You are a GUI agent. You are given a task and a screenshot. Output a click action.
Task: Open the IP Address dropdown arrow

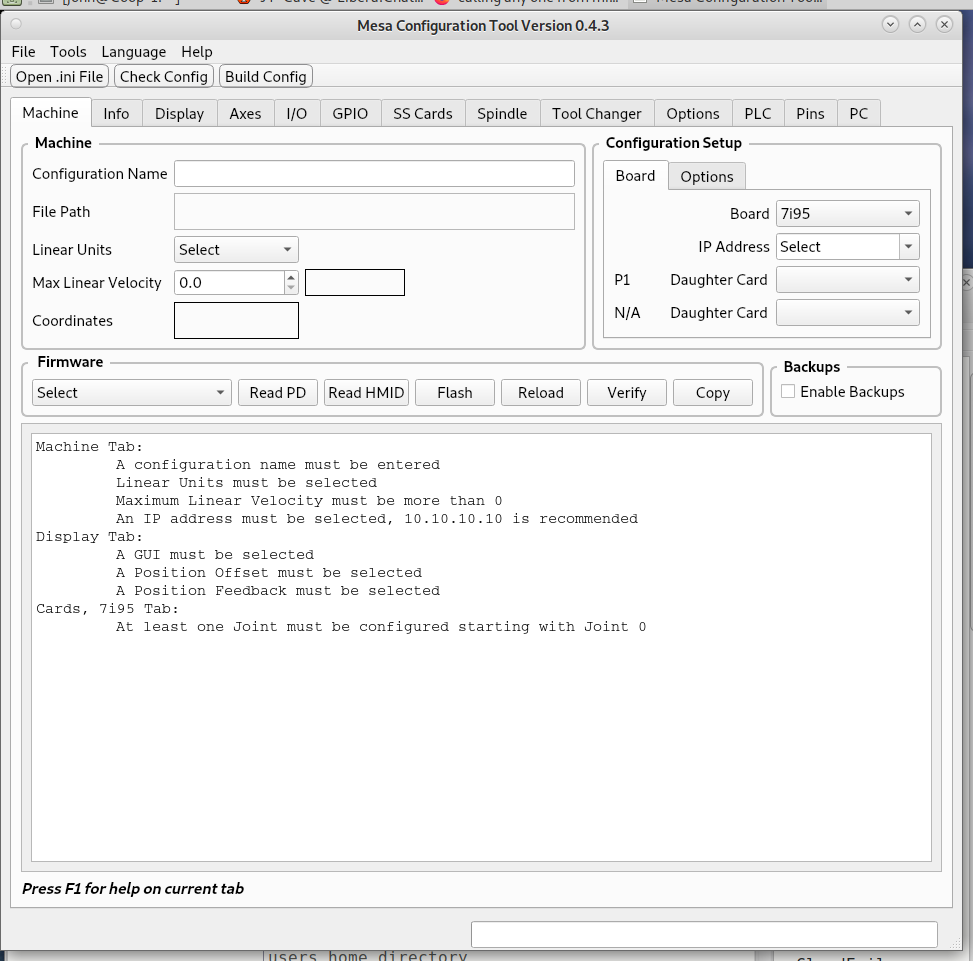click(x=909, y=246)
